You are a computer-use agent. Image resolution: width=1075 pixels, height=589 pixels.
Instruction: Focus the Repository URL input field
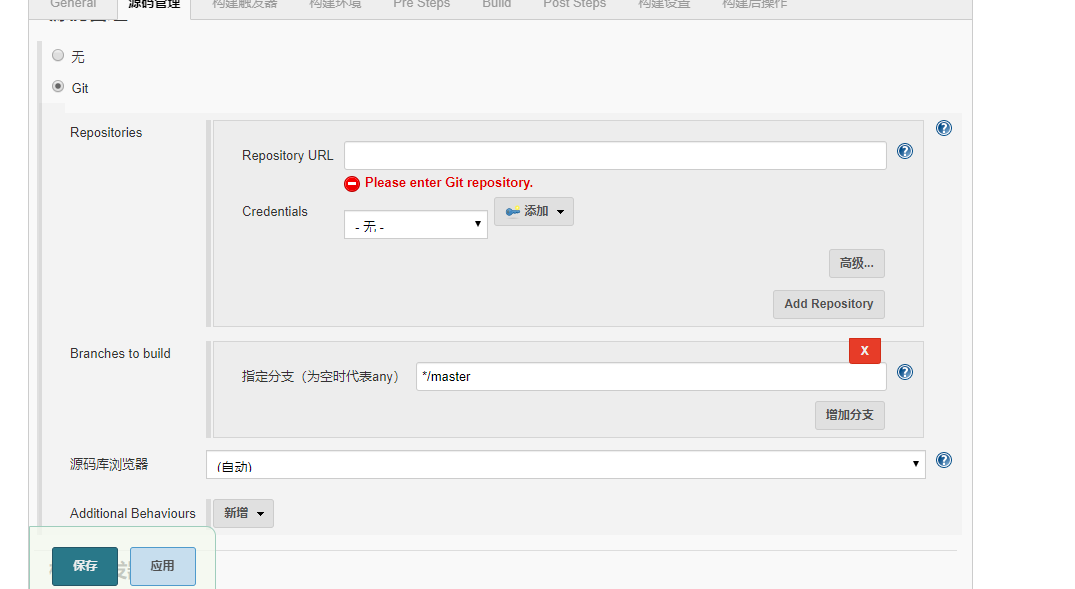click(615, 156)
